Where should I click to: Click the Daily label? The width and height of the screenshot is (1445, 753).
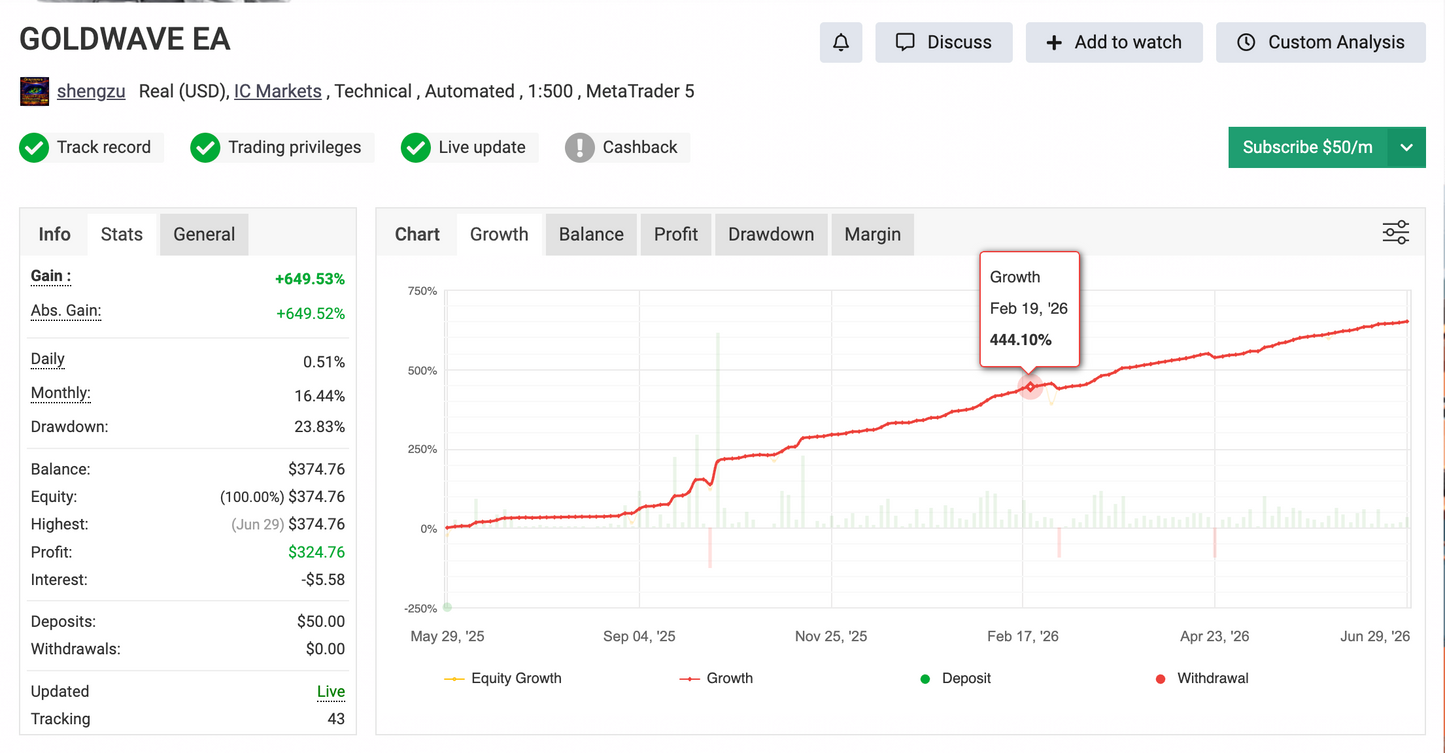pos(48,358)
